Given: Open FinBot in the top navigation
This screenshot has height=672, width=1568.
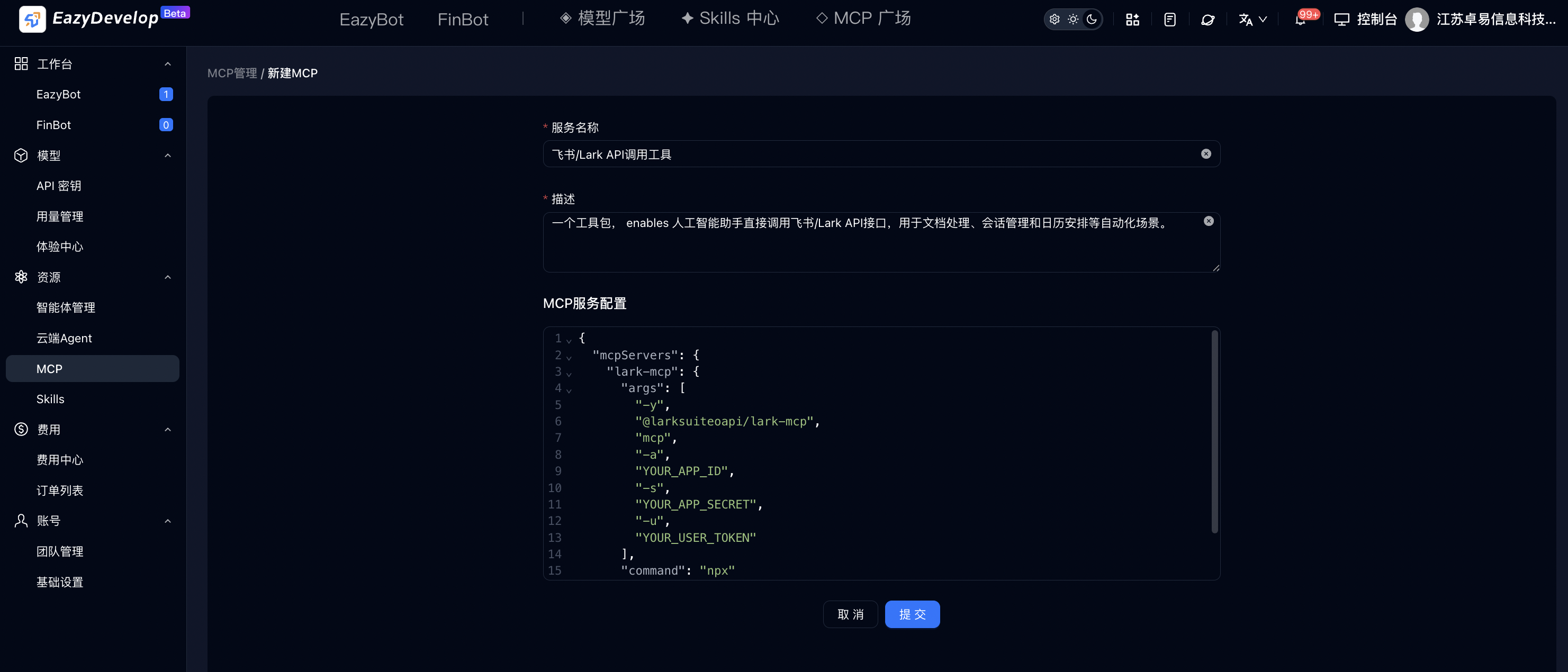Looking at the screenshot, I should coord(463,20).
